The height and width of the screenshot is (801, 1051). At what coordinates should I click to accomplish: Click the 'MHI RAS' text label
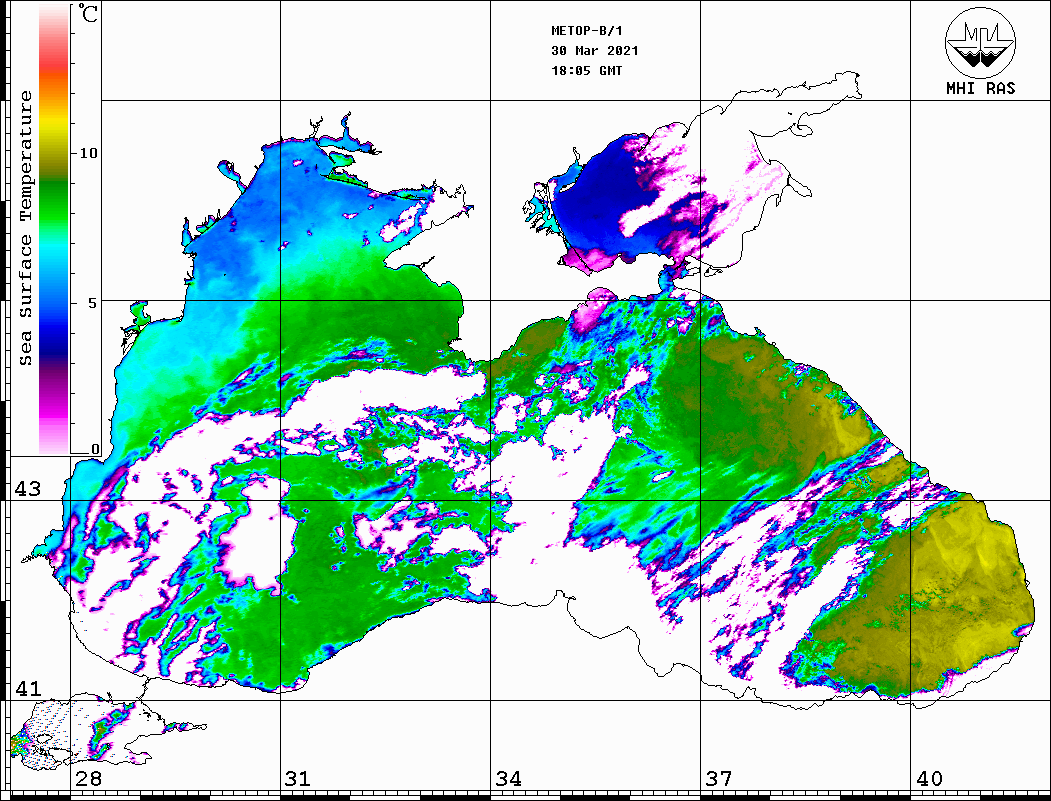[981, 88]
